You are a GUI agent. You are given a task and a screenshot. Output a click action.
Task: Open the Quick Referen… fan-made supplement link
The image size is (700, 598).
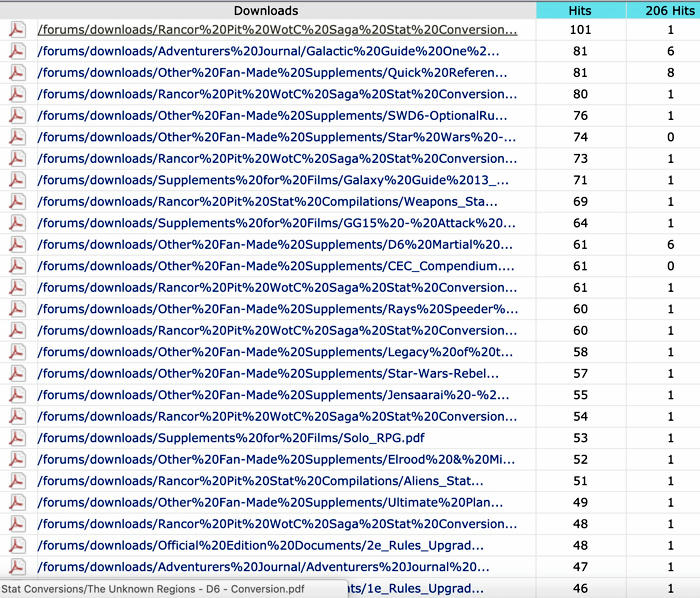click(x=272, y=72)
